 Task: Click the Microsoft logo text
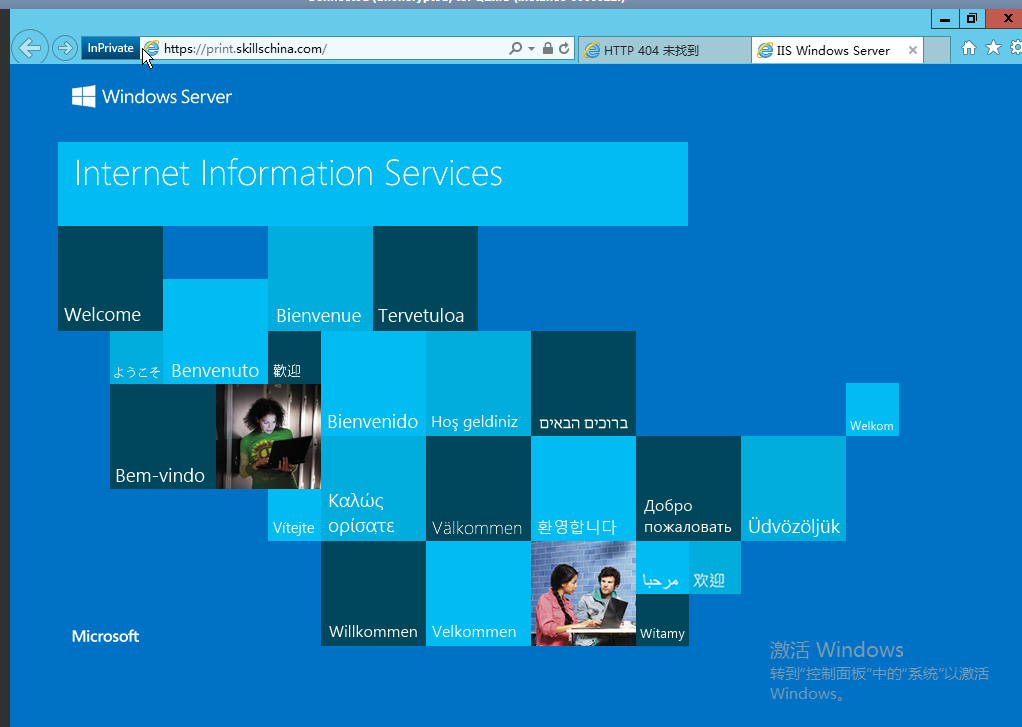tap(105, 636)
